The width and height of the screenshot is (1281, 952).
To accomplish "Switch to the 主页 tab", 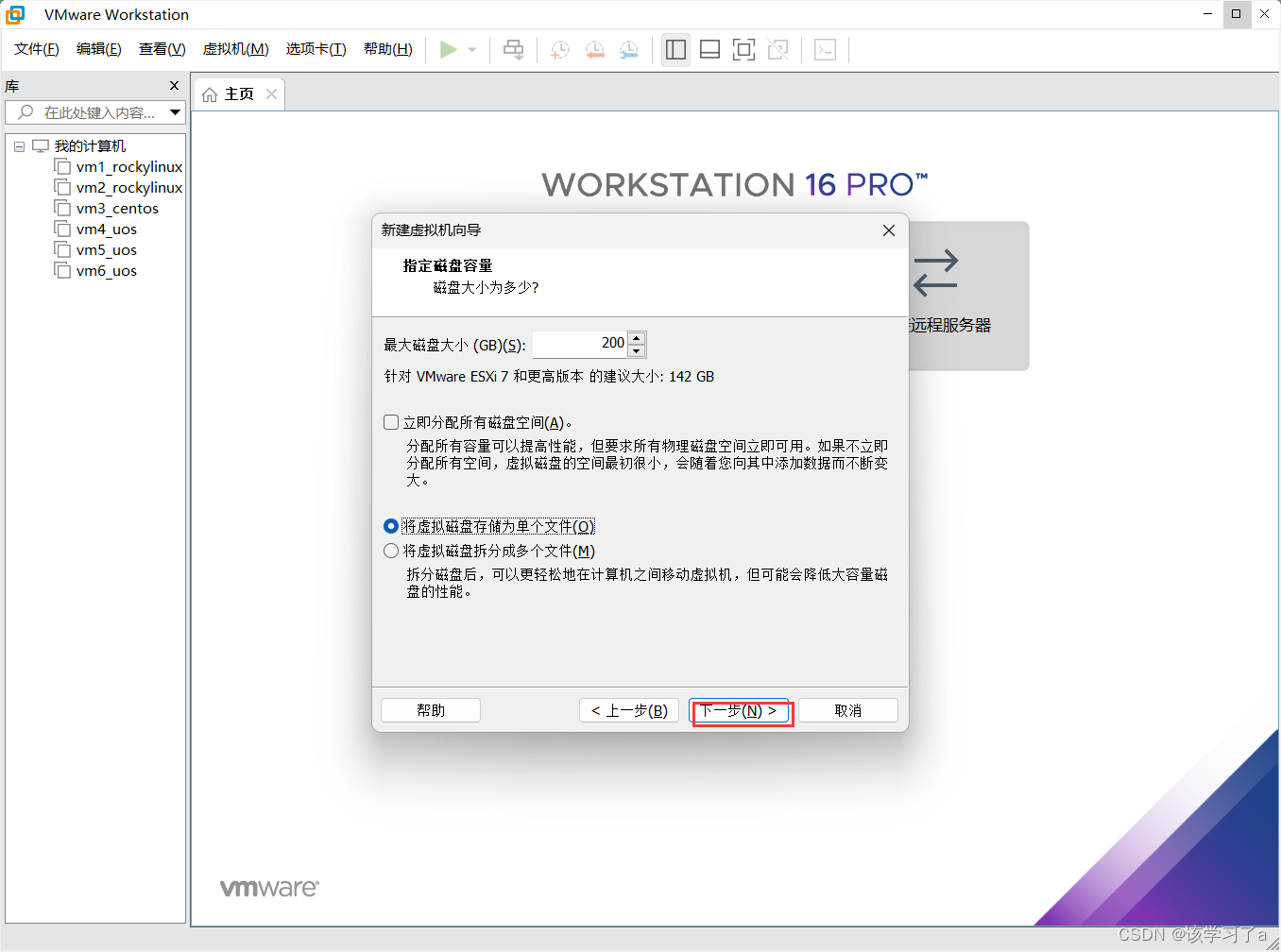I will point(239,94).
